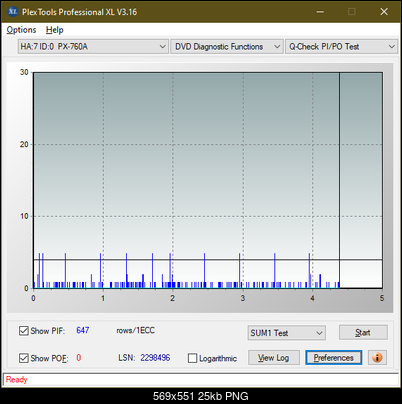Click the orange info icon button
The height and width of the screenshot is (404, 402).
[377, 358]
